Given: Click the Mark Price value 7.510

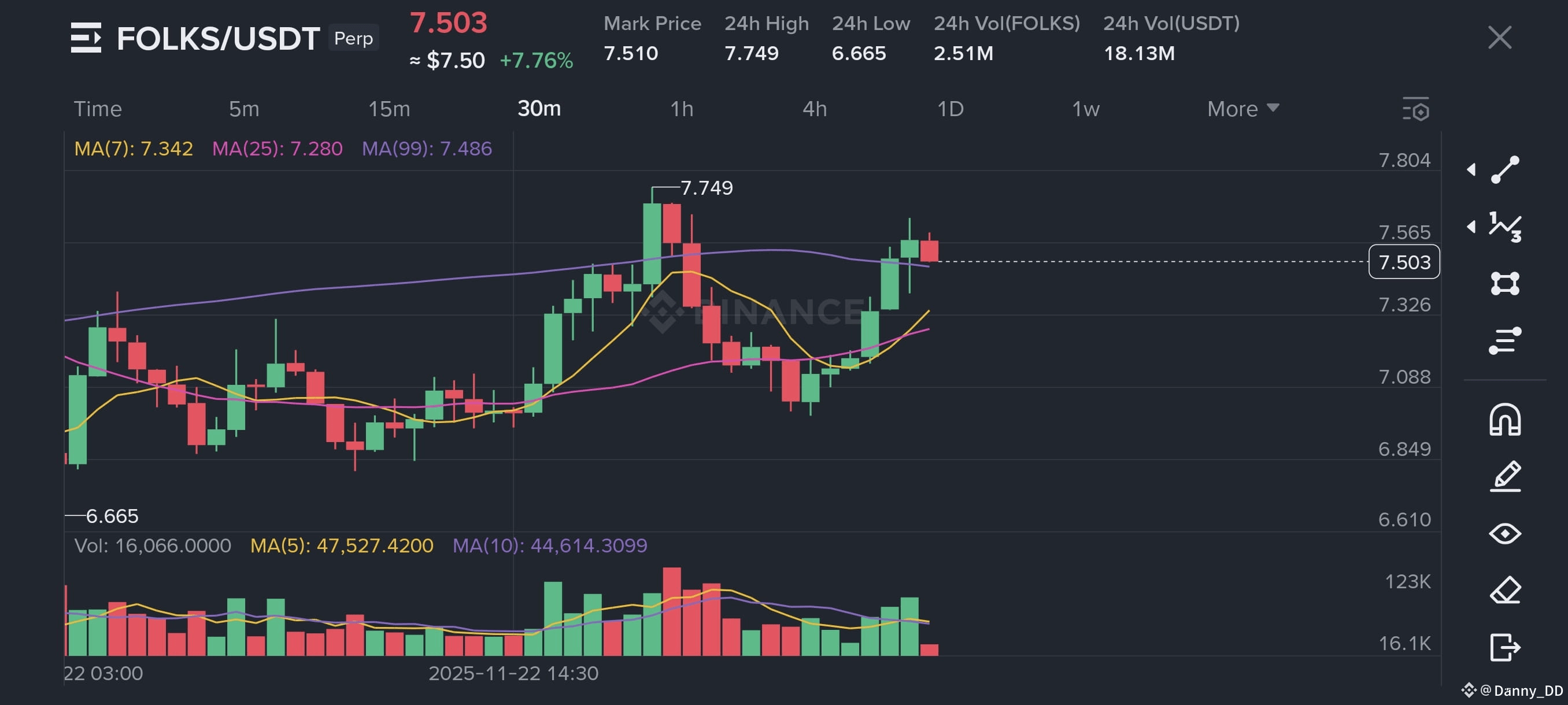Looking at the screenshot, I should 631,53.
